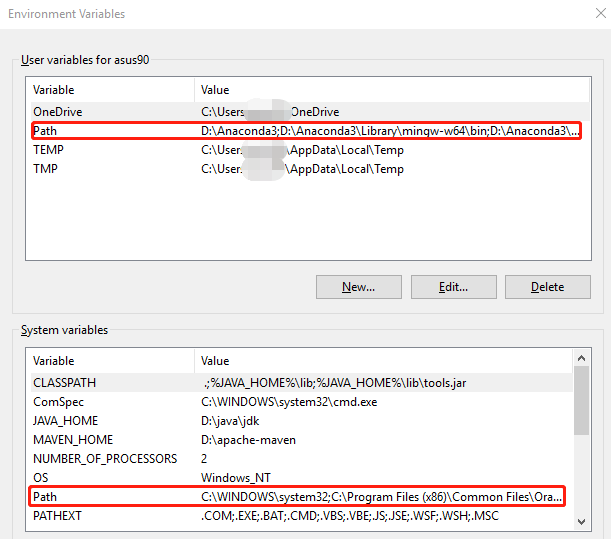Click the system variables scroll up arrow
Image resolution: width=611 pixels, height=539 pixels.
pos(581,358)
